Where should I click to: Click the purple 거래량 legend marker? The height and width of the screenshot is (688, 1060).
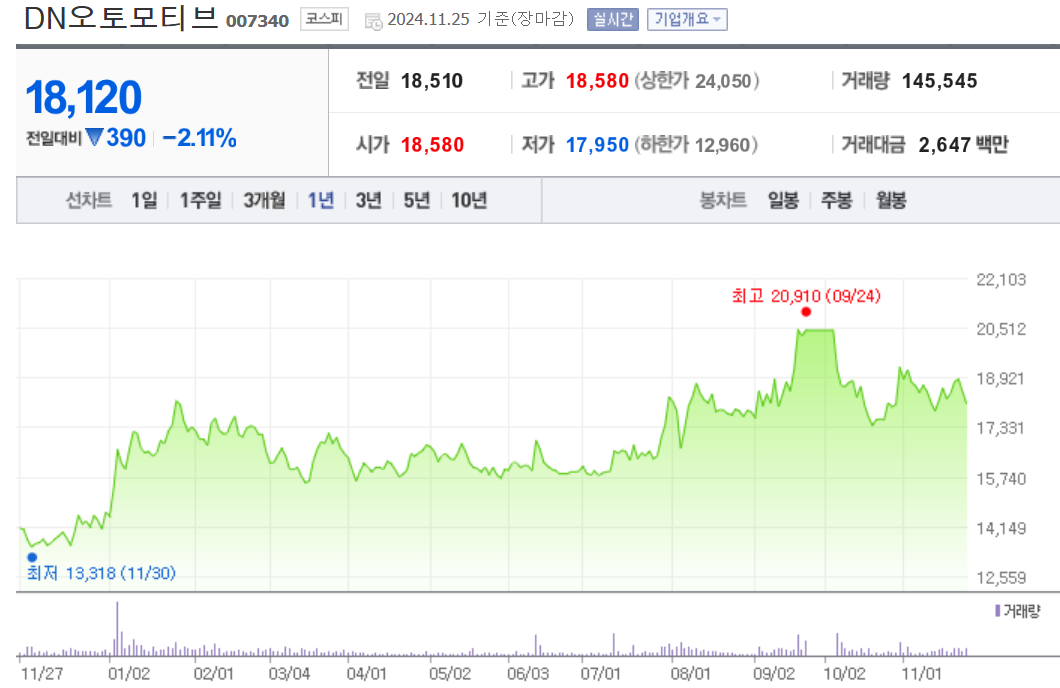997,611
